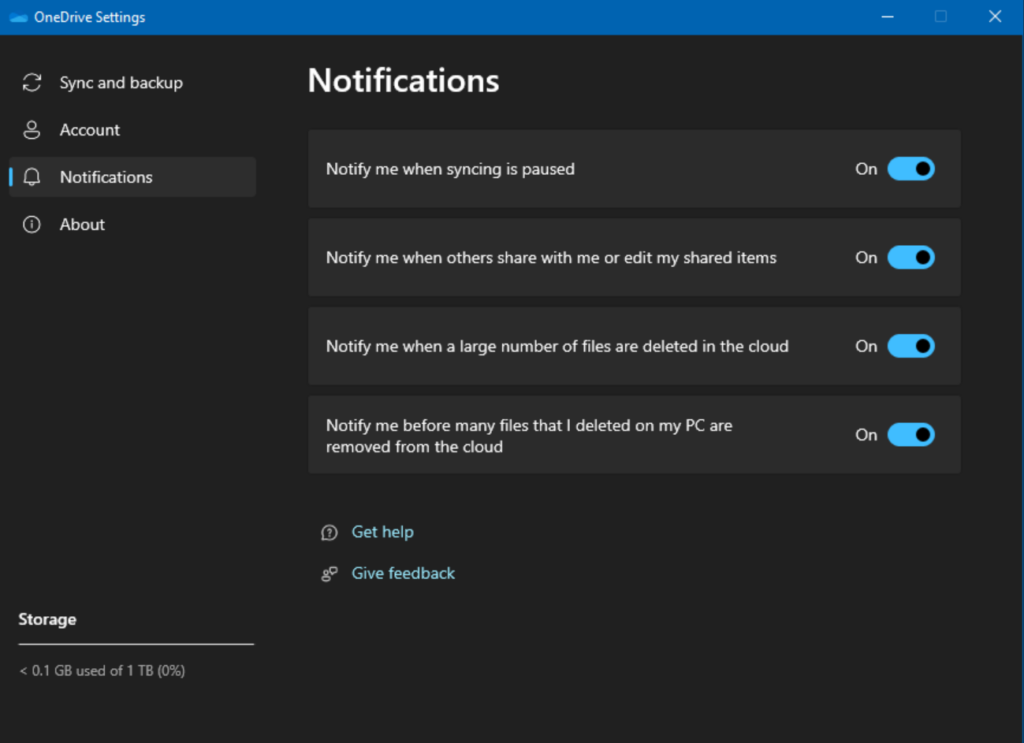Viewport: 1024px width, 743px height.
Task: Click the Storage heading
Action: (x=47, y=620)
